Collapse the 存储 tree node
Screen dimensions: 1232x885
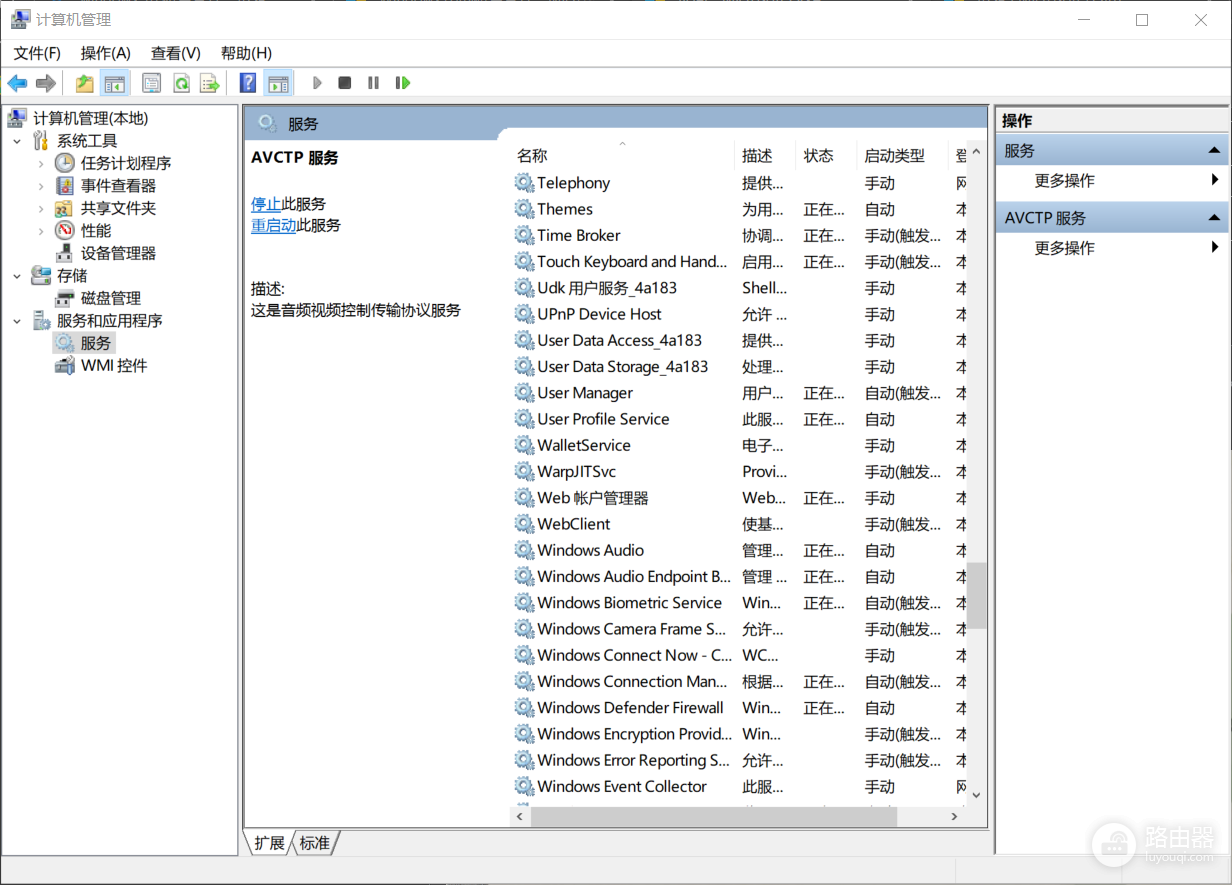click(17, 276)
